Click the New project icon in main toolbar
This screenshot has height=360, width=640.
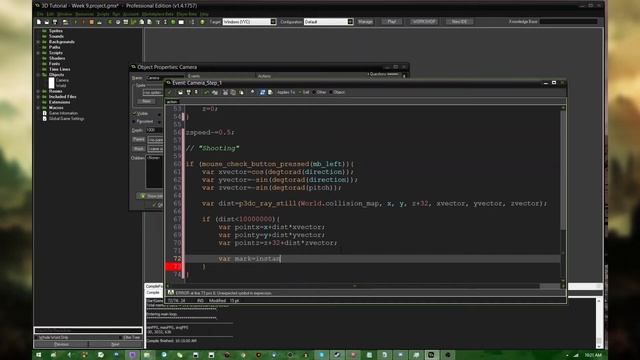click(x=39, y=22)
